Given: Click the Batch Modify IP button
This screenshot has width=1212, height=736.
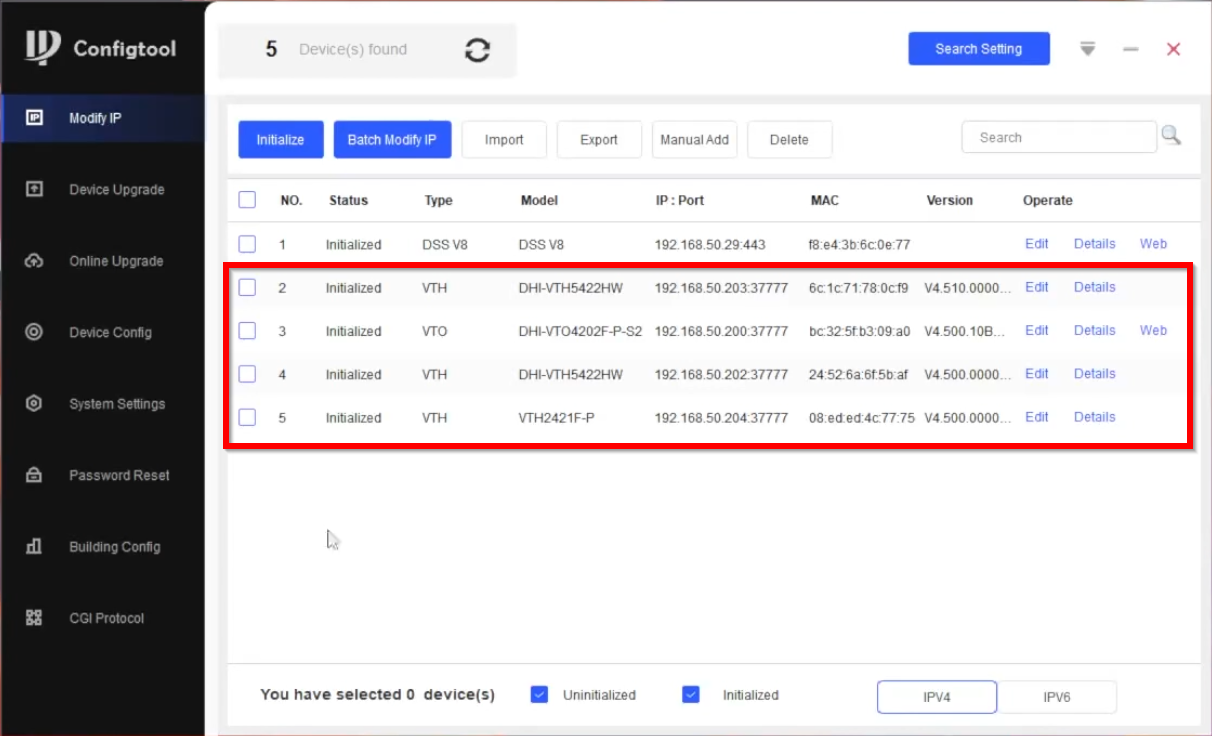Looking at the screenshot, I should click(x=392, y=140).
